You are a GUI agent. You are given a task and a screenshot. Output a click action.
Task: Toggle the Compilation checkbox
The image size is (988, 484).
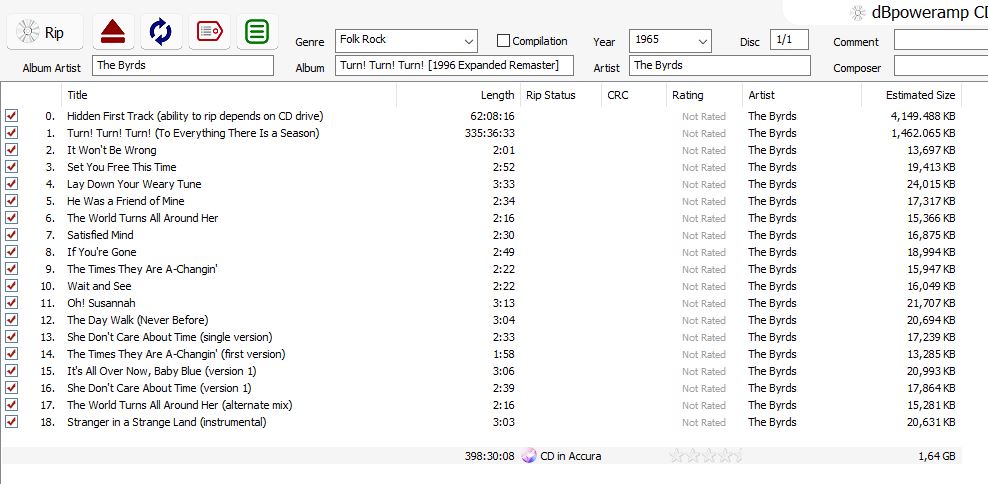click(x=503, y=41)
